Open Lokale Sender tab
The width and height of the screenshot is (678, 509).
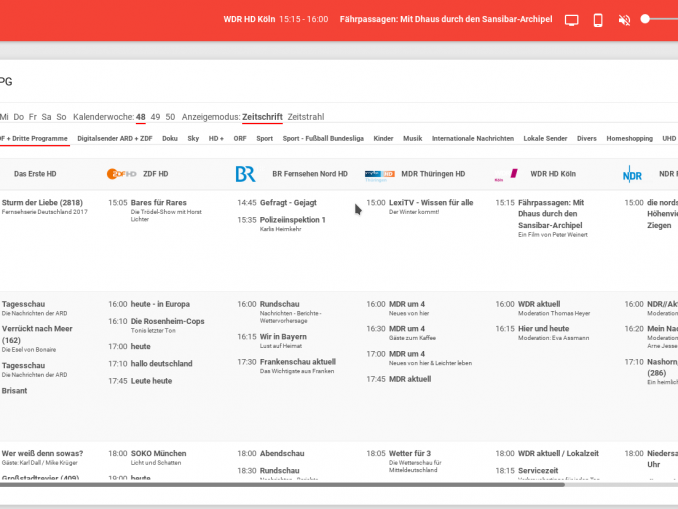(x=545, y=138)
